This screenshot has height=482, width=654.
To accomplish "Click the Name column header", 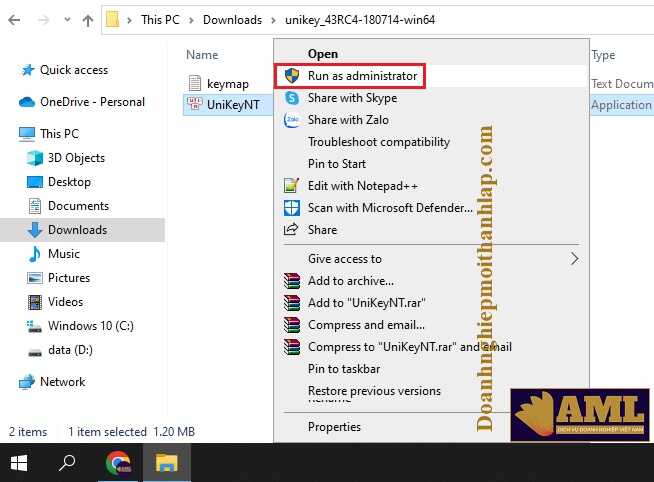I will pos(202,55).
